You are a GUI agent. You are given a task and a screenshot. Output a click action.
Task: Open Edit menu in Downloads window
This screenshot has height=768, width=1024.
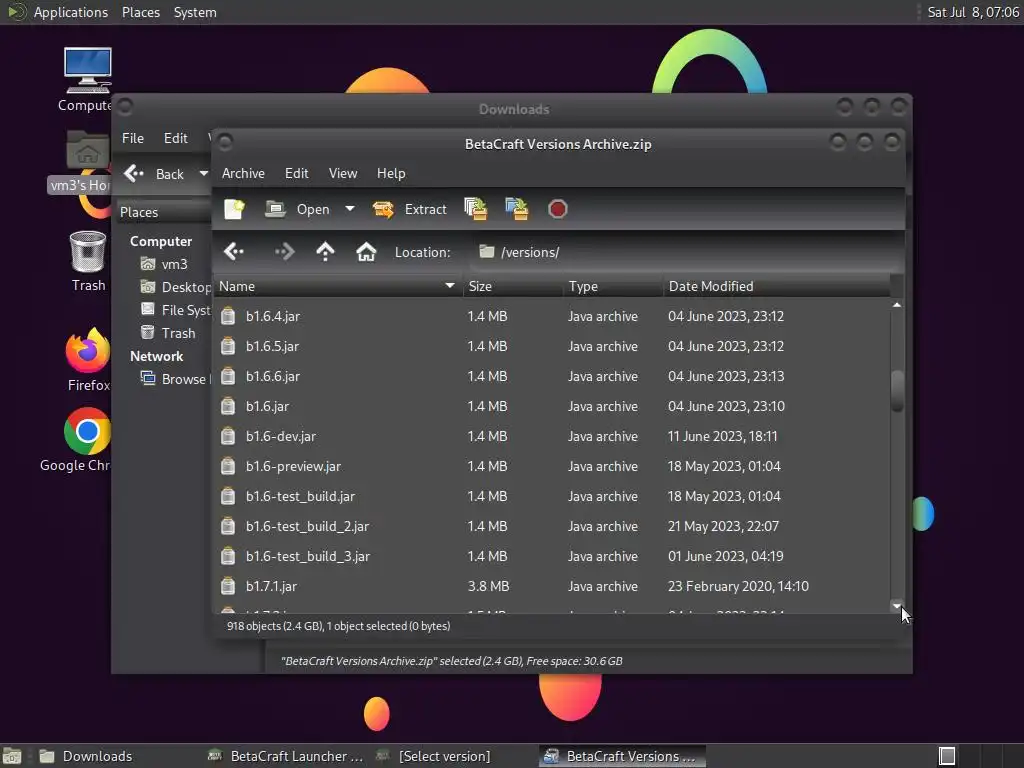(x=175, y=138)
